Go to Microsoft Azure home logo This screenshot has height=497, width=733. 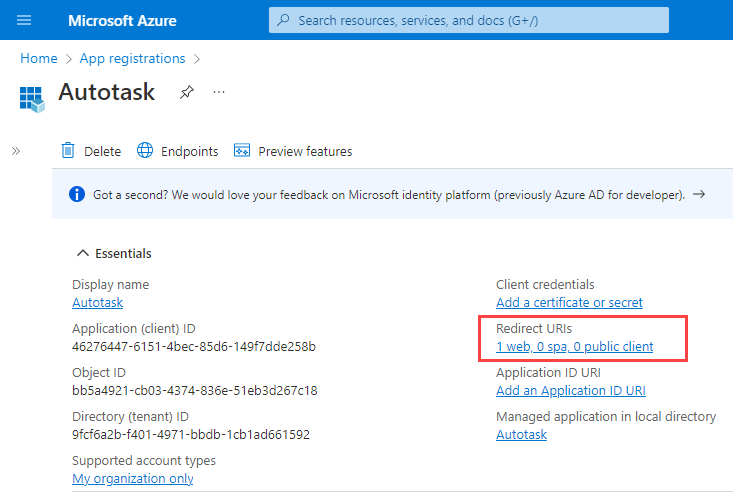[x=122, y=21]
